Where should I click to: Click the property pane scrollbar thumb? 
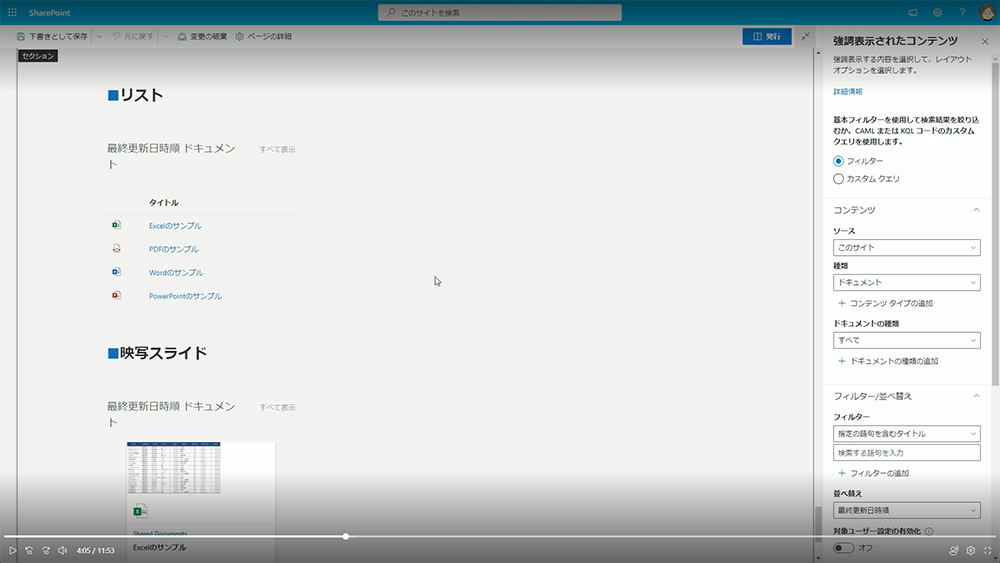click(995, 223)
